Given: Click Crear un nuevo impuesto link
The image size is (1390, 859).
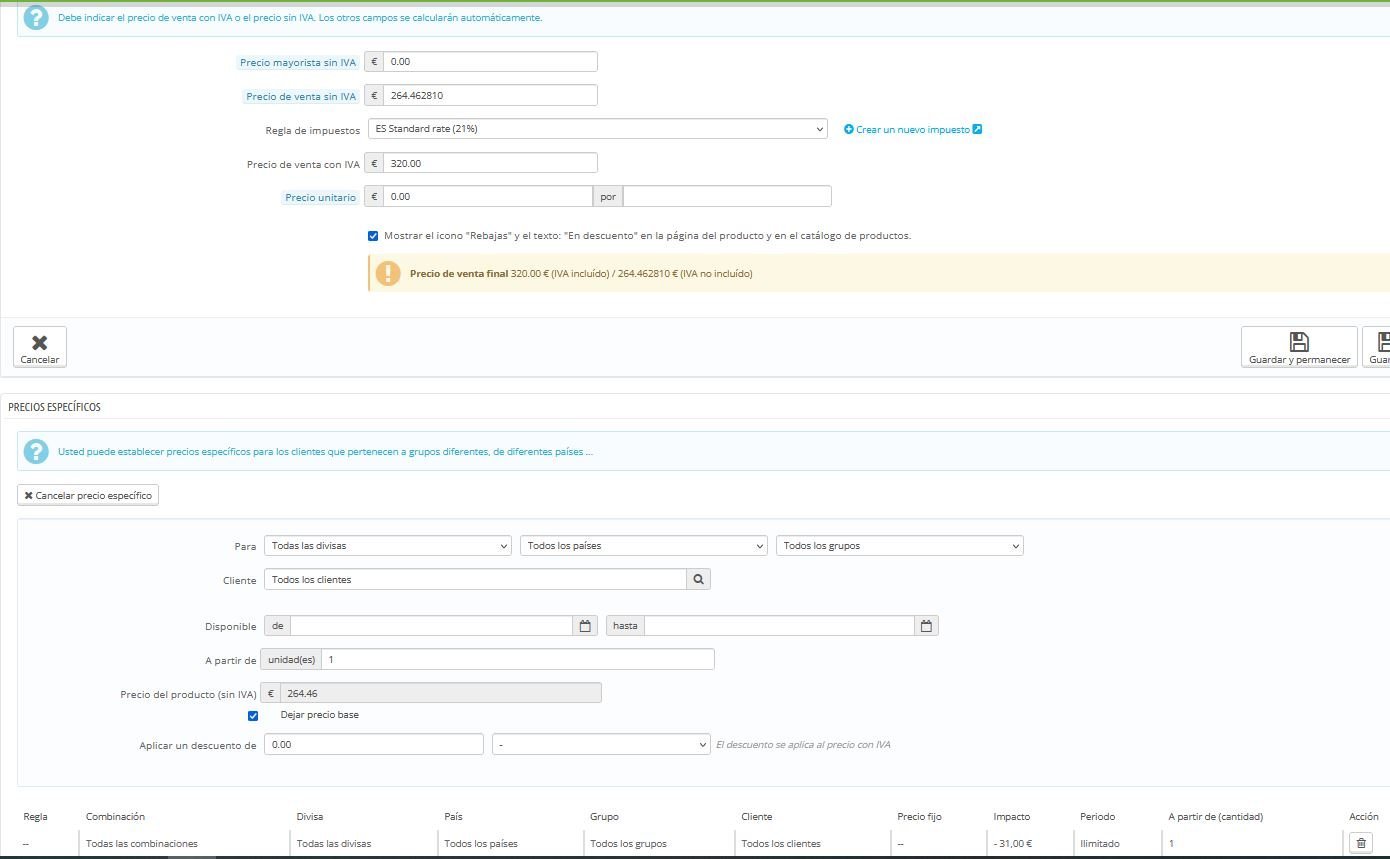Looking at the screenshot, I should 912,129.
